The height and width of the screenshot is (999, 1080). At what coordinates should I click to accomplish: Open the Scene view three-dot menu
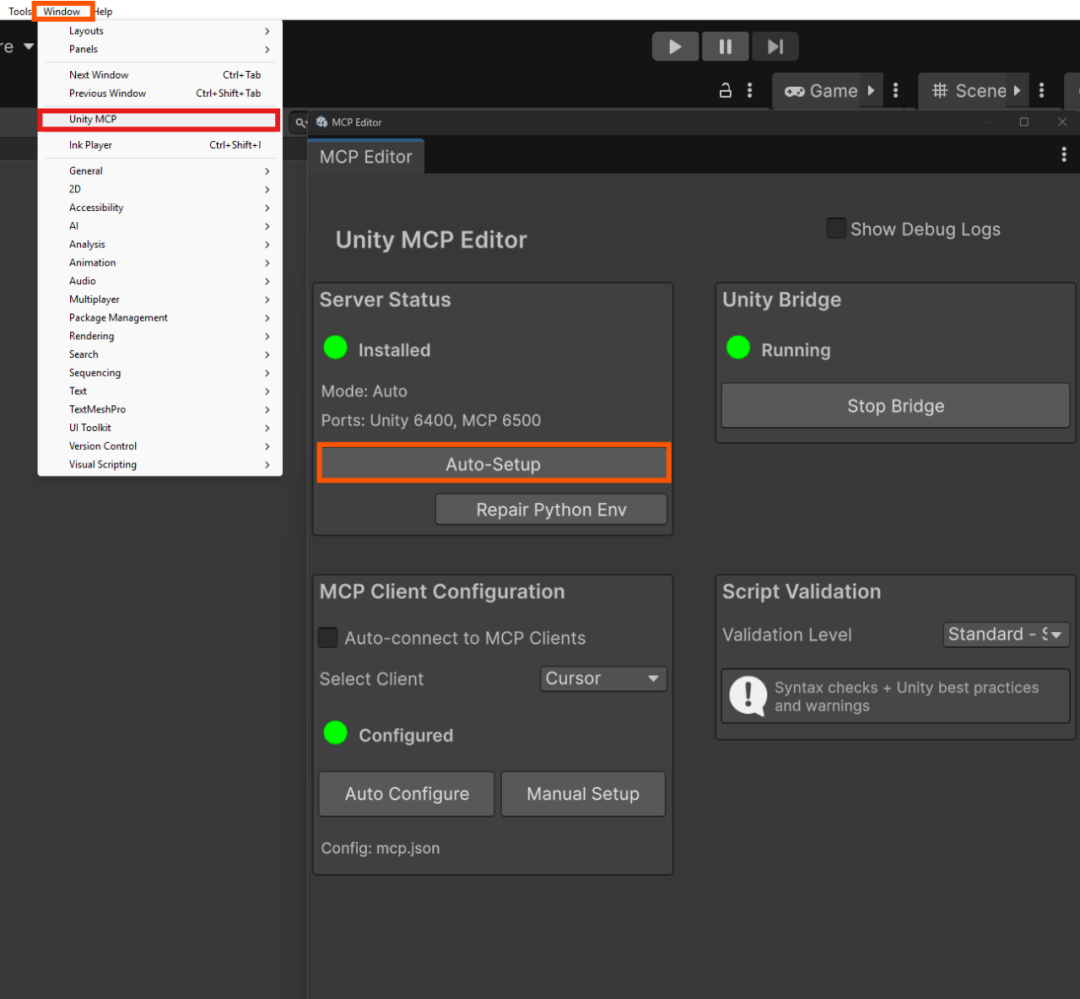(1043, 89)
